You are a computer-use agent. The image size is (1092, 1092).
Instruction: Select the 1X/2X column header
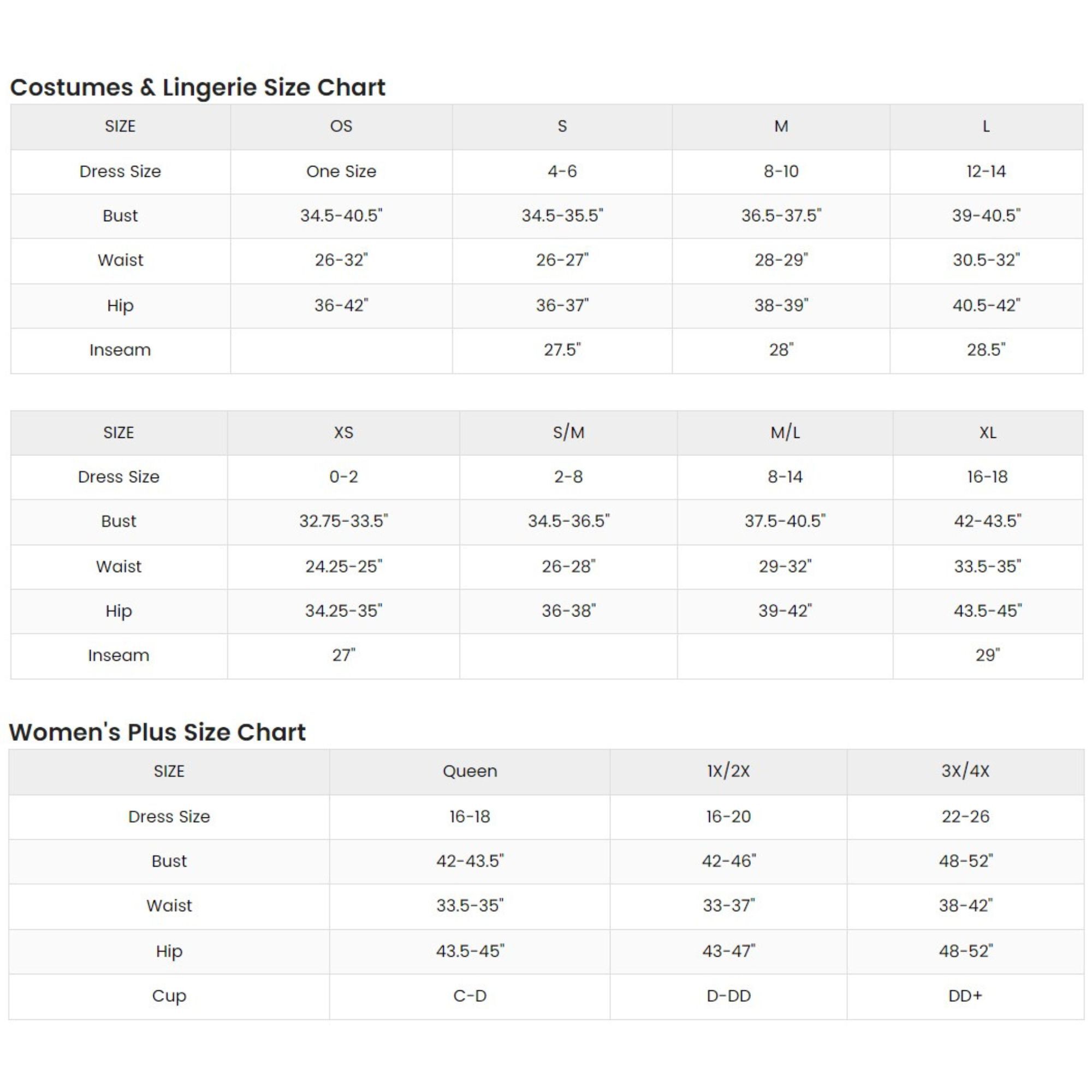[x=728, y=771]
